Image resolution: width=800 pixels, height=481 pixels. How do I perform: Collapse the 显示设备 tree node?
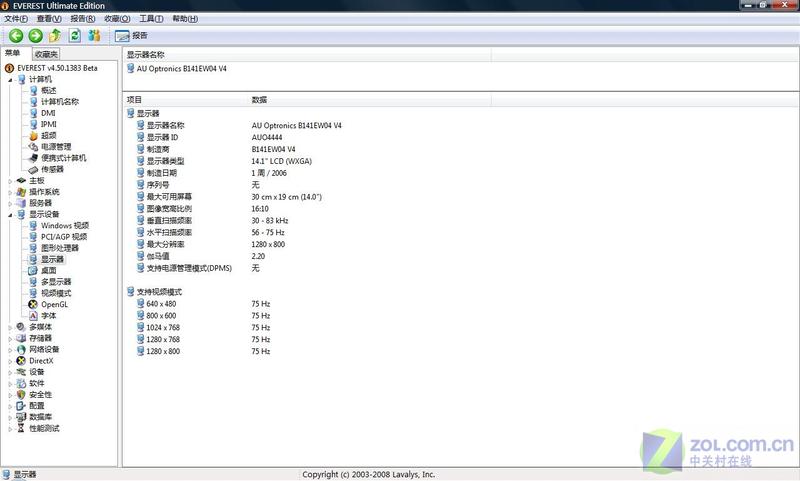click(10, 215)
